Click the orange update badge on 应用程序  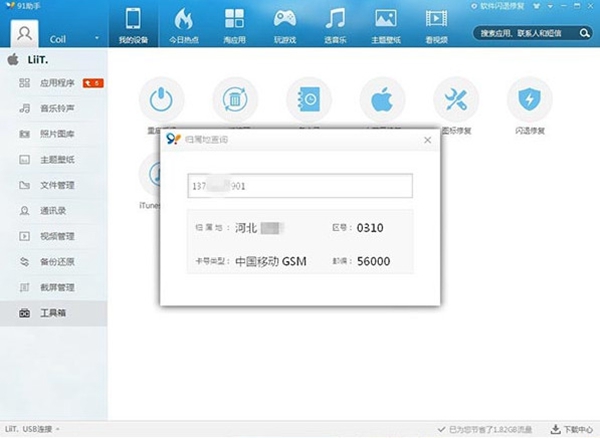(x=93, y=83)
